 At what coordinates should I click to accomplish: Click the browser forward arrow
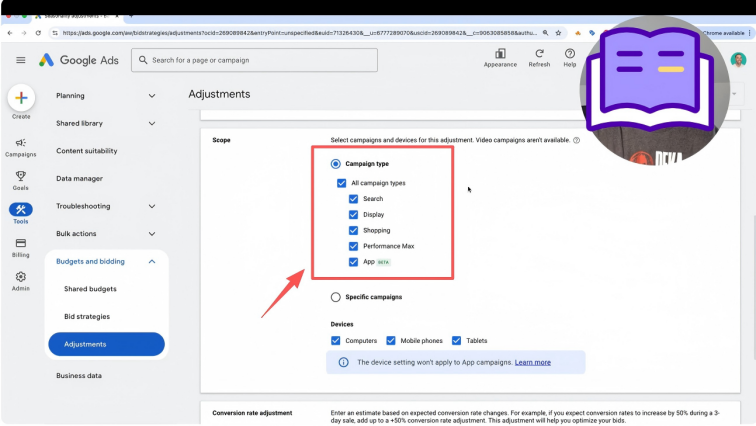click(x=24, y=33)
